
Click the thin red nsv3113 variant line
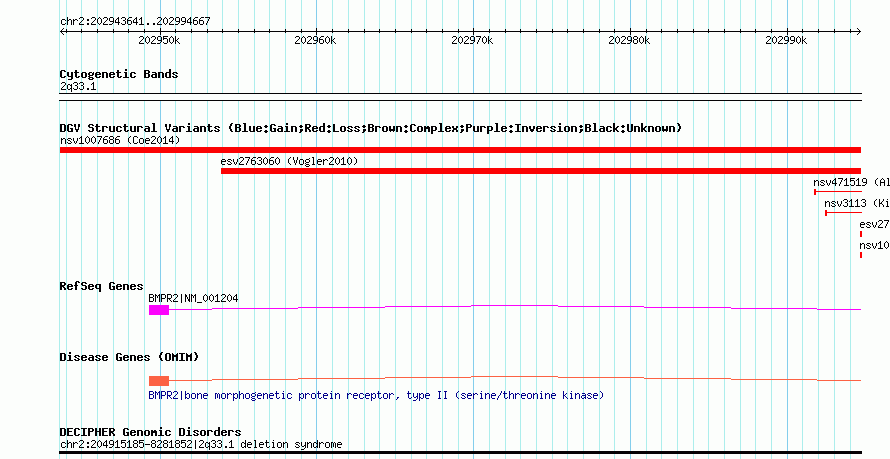point(843,213)
